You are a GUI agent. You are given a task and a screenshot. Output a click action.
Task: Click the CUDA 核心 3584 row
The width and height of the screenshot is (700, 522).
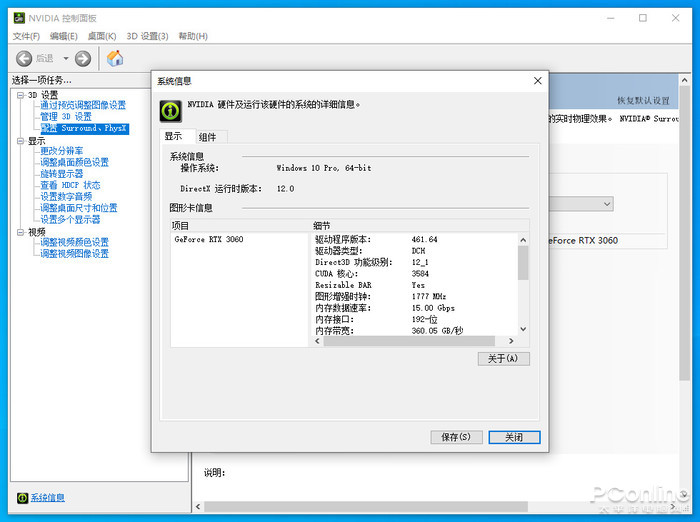(x=372, y=274)
